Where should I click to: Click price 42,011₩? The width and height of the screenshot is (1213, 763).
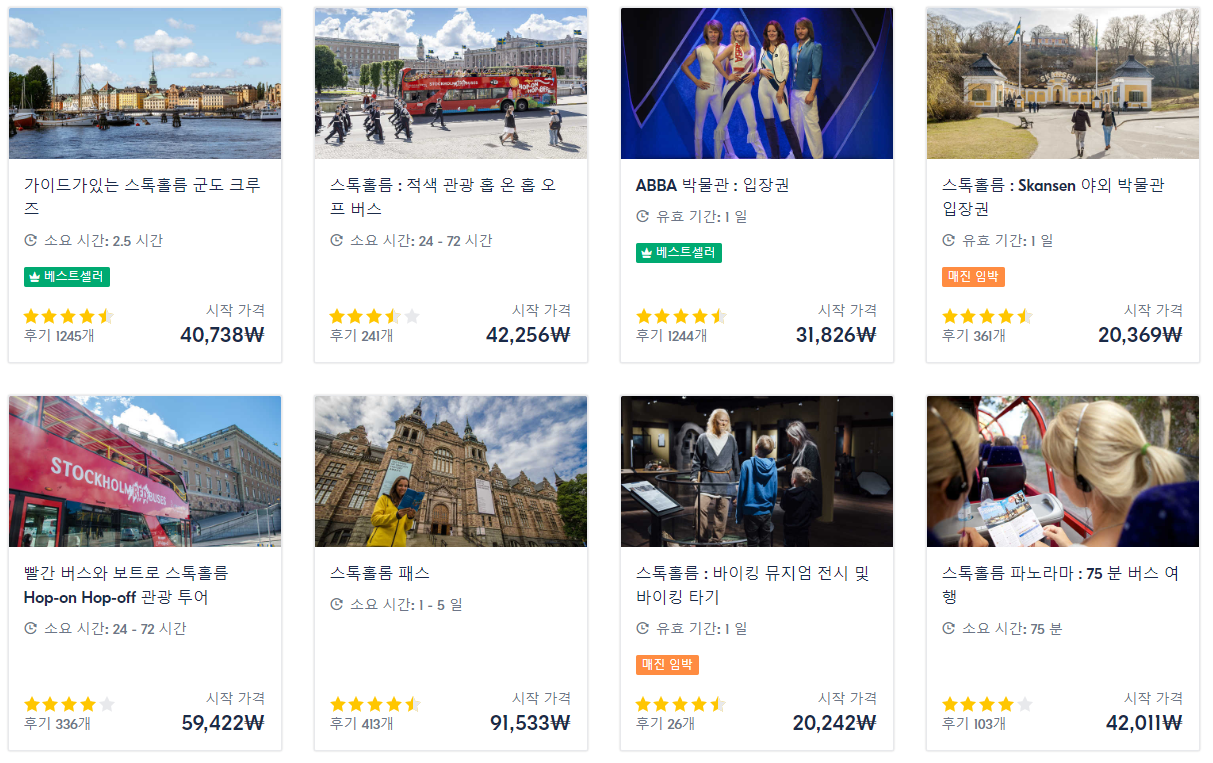tap(1144, 723)
